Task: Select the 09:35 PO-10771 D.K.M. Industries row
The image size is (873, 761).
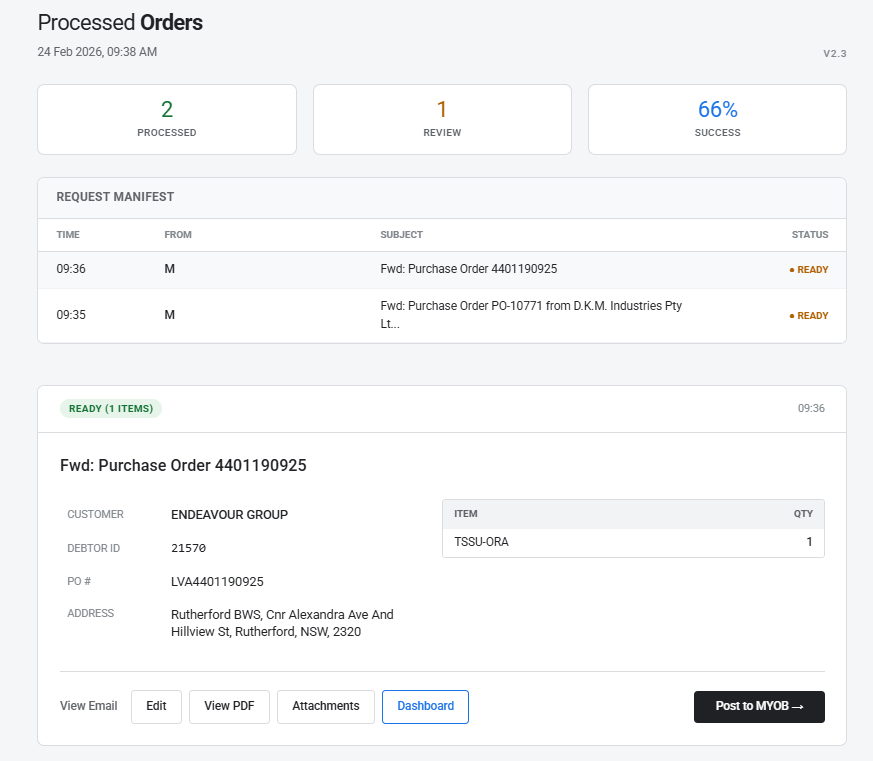Action: pos(441,315)
